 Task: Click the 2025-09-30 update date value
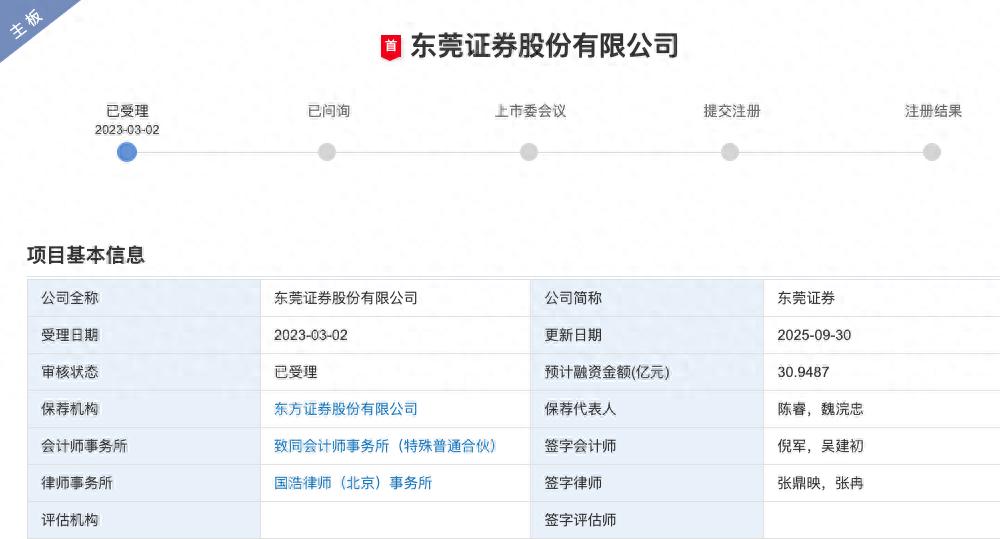pyautogui.click(x=814, y=335)
